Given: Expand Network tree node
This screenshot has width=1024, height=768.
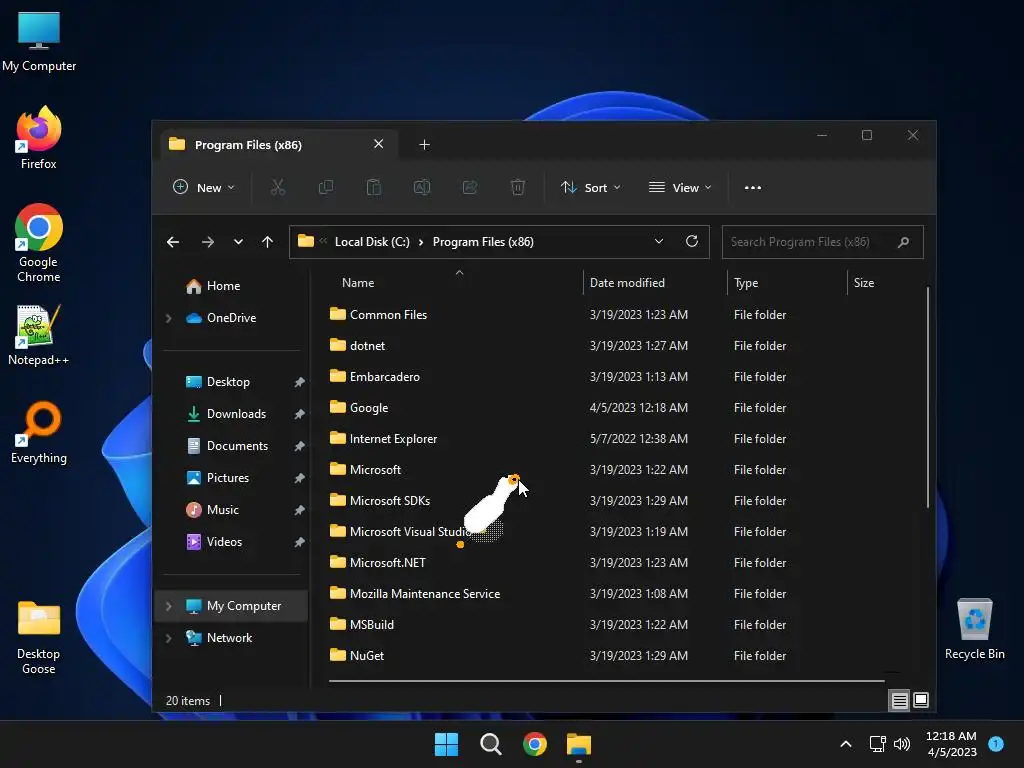Looking at the screenshot, I should [168, 638].
